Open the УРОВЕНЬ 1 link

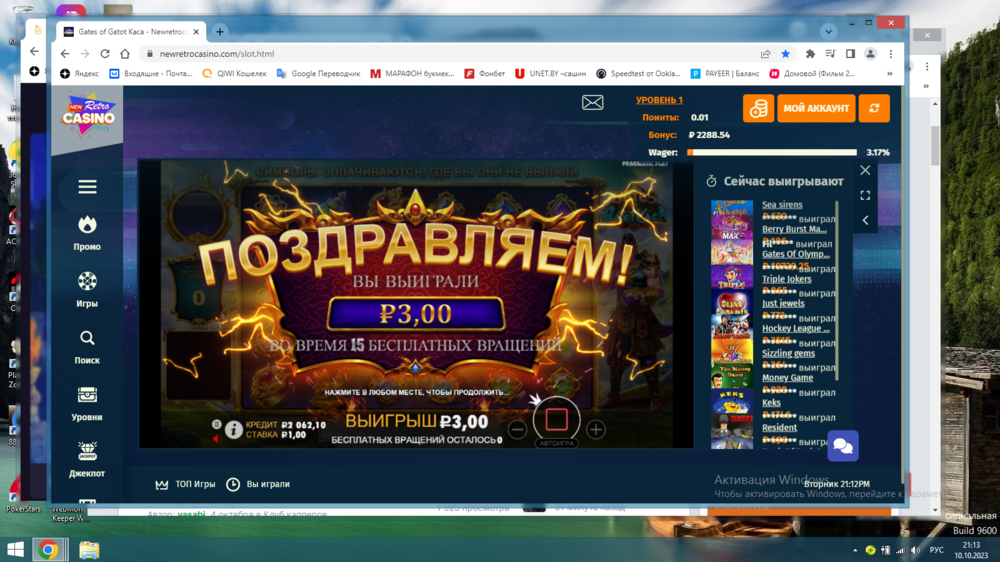tap(659, 100)
